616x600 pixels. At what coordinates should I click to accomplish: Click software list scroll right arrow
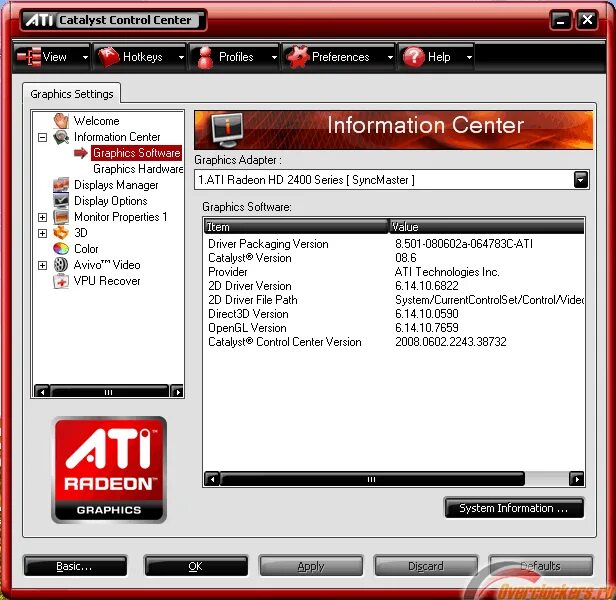[x=577, y=479]
